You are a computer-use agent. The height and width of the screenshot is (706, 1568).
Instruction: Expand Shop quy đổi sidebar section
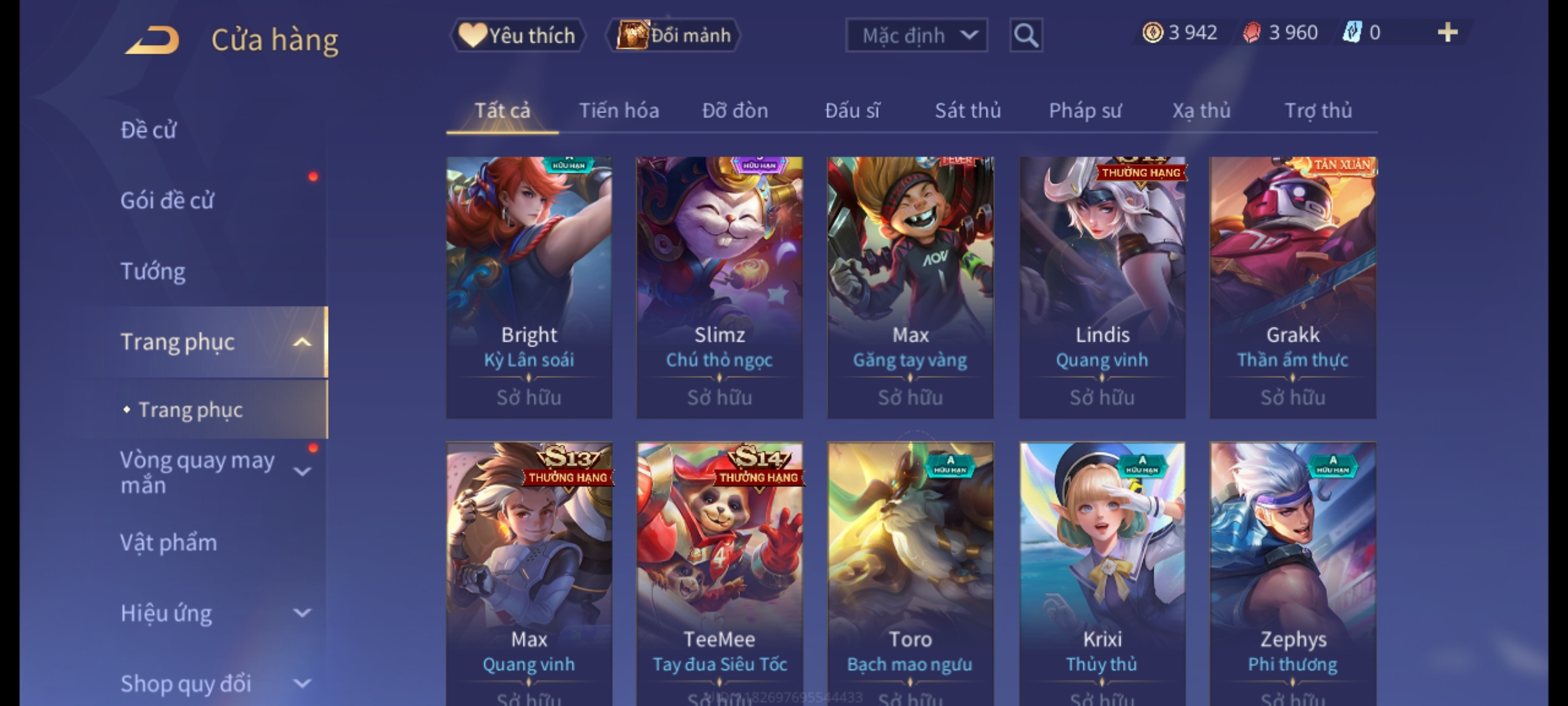(302, 684)
